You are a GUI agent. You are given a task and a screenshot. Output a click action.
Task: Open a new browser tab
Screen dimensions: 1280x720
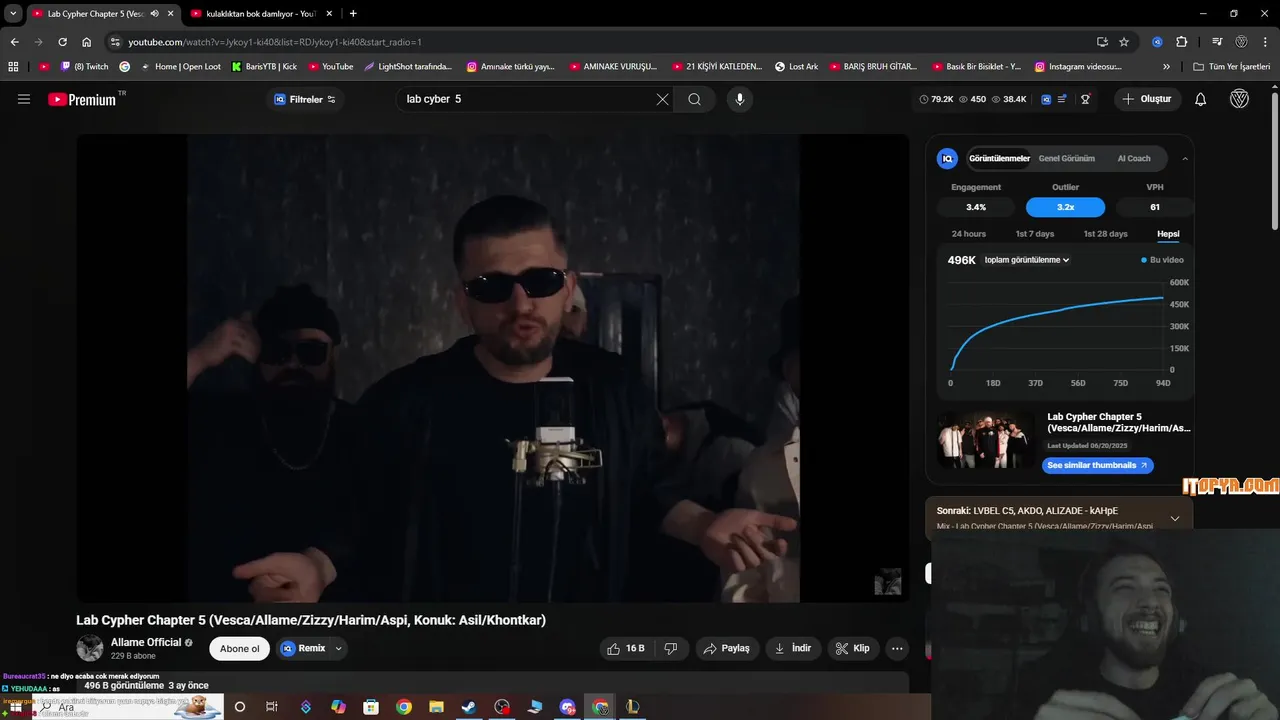coord(353,14)
